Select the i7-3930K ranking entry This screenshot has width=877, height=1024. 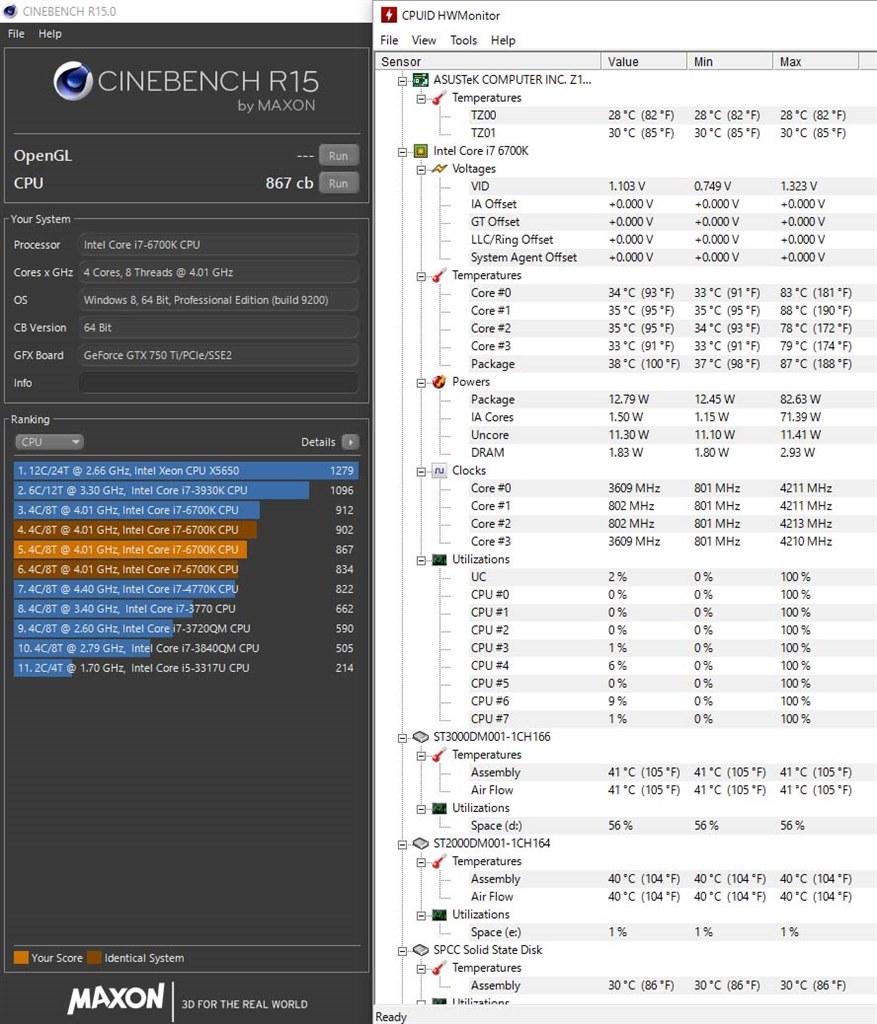point(186,490)
